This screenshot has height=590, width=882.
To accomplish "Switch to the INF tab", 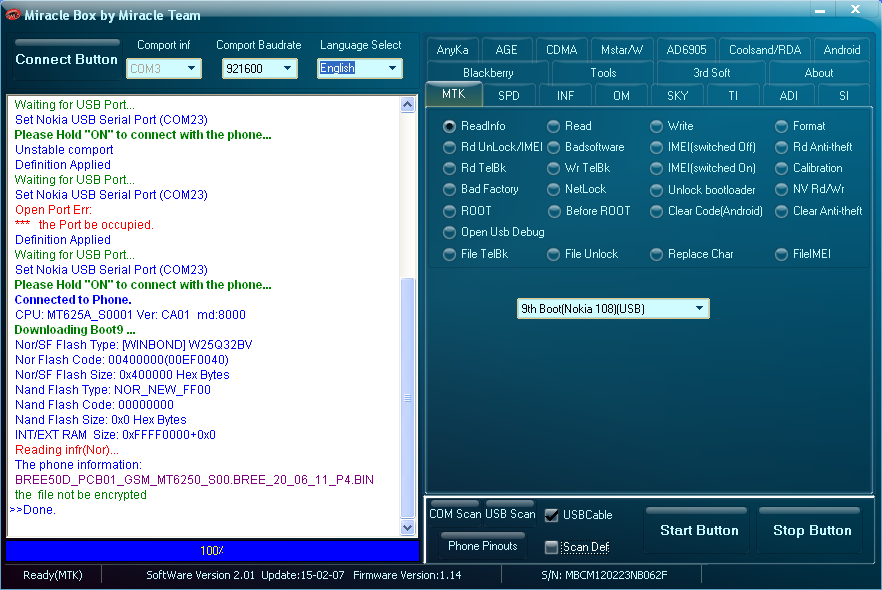I will [x=565, y=96].
